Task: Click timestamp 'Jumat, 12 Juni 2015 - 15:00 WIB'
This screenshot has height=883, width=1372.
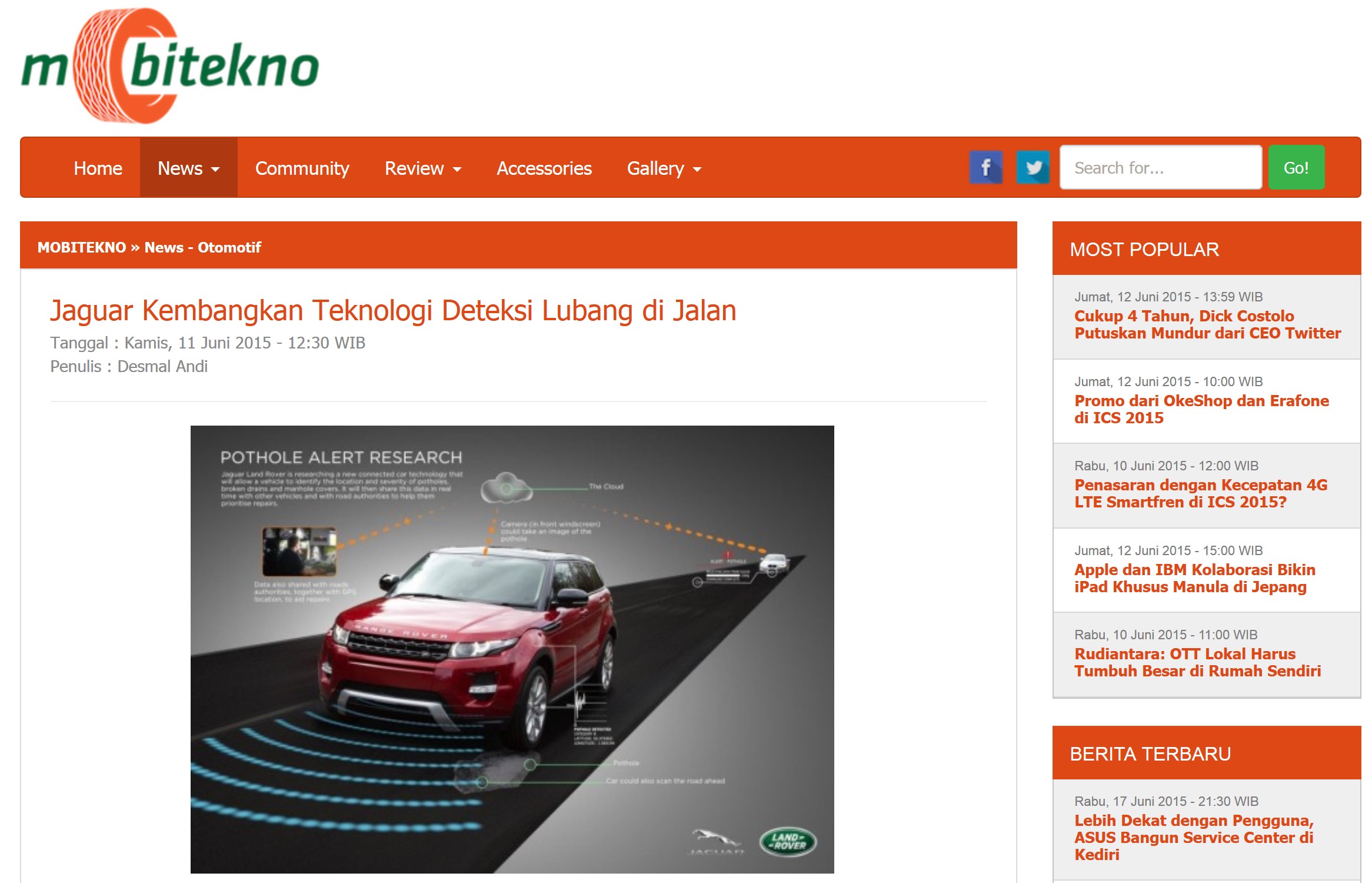Action: point(1168,550)
